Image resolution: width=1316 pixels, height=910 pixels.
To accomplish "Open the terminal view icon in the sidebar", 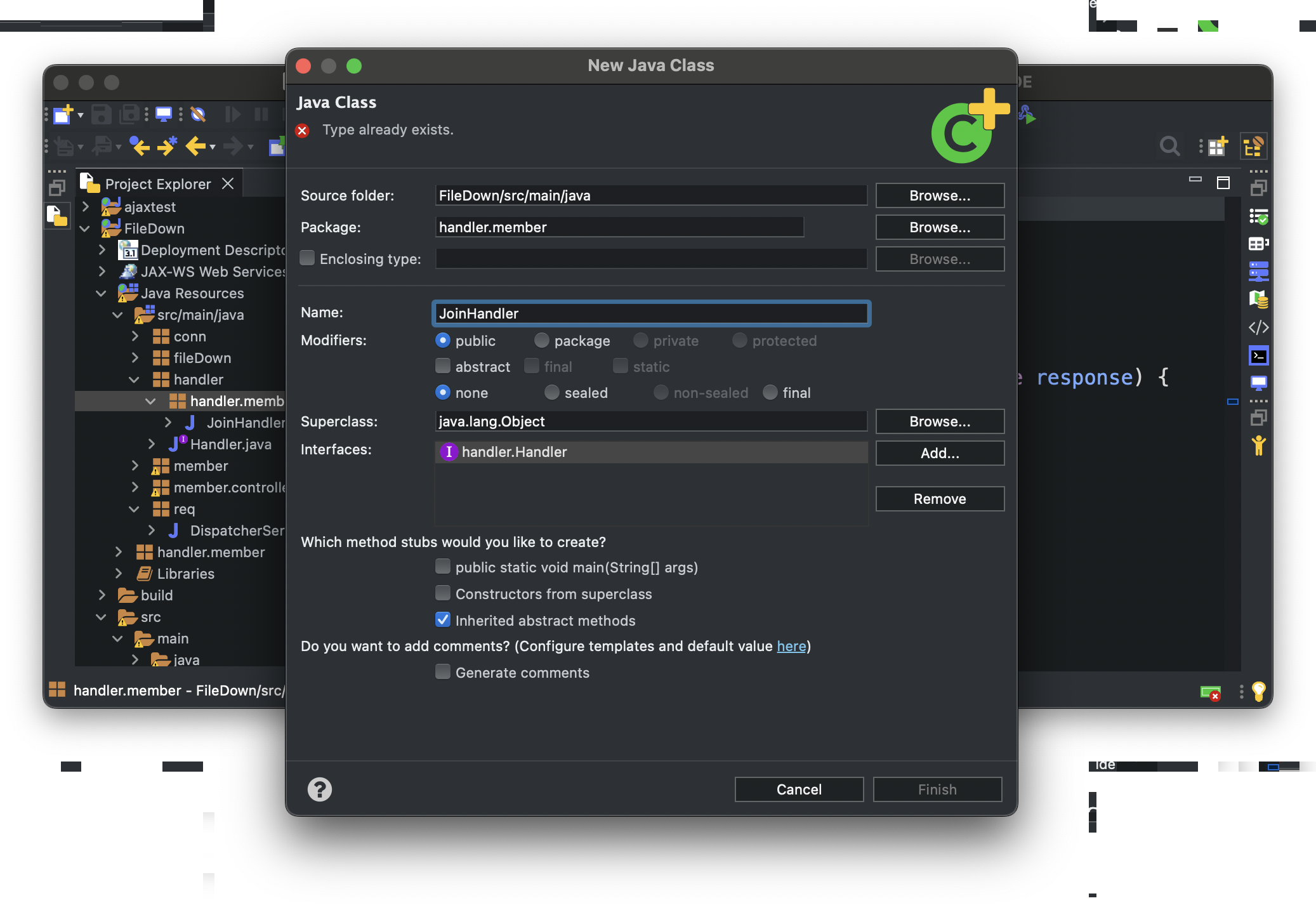I will coord(1258,356).
